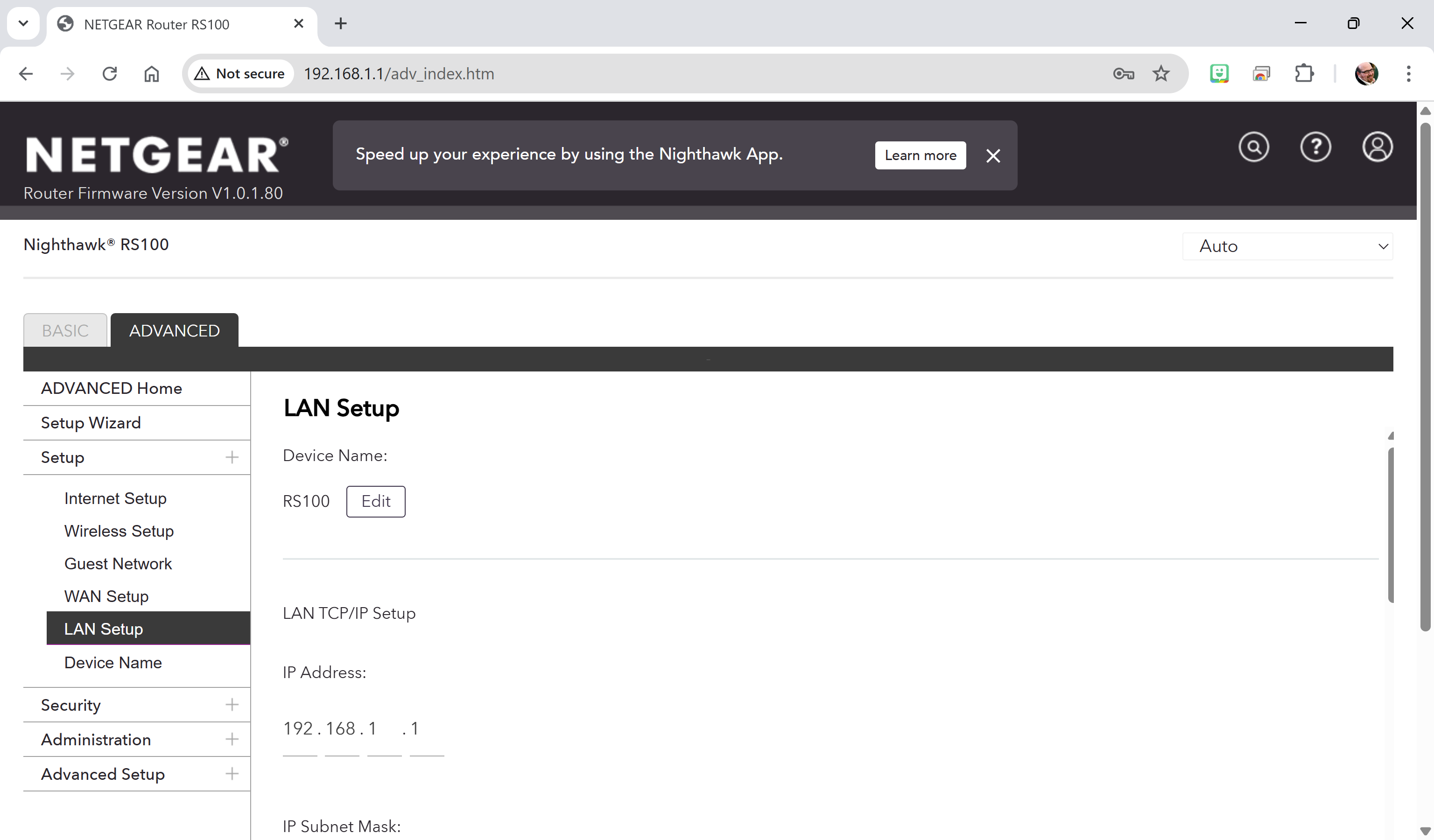Open the Chrome profile avatar

click(1366, 74)
